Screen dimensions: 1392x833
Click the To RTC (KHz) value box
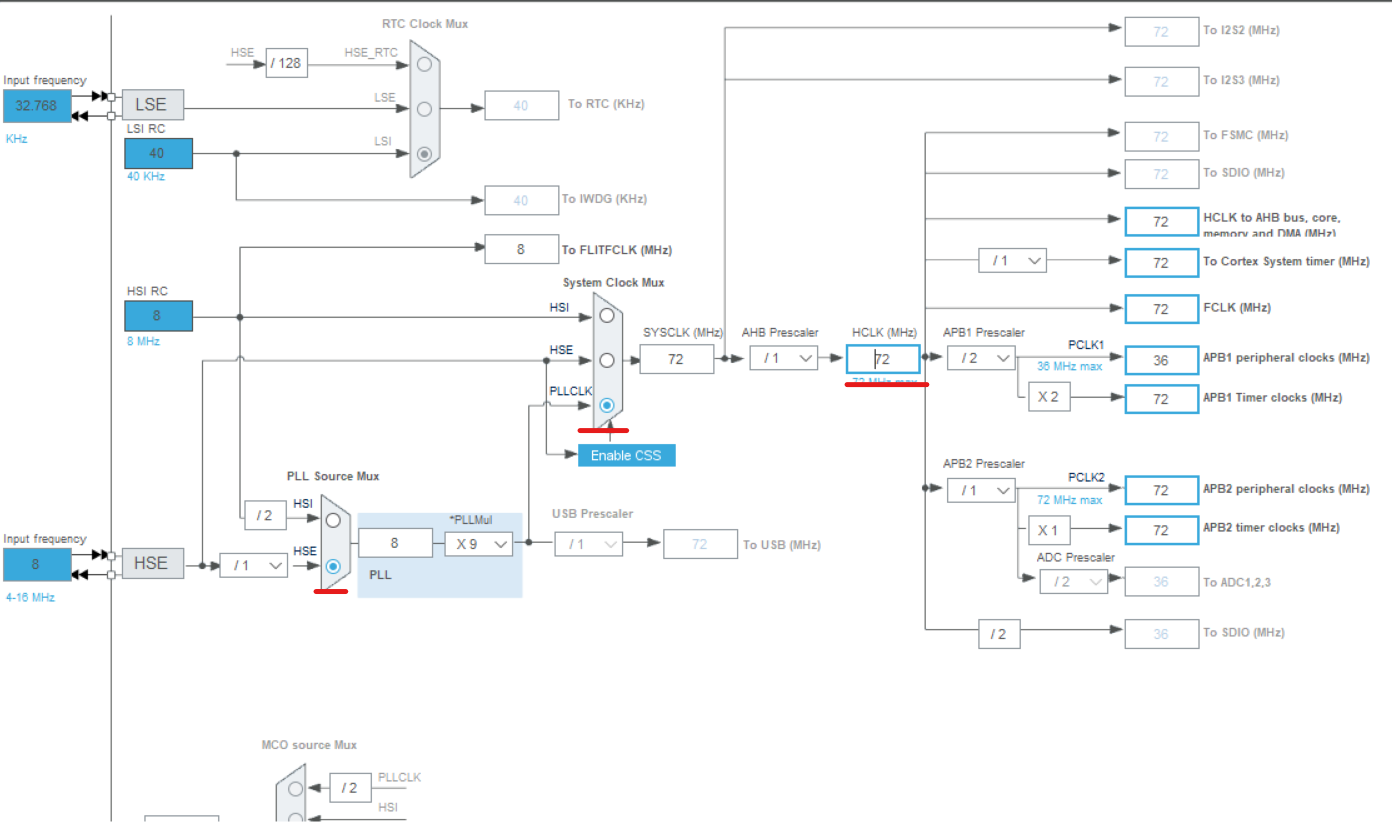tap(521, 105)
